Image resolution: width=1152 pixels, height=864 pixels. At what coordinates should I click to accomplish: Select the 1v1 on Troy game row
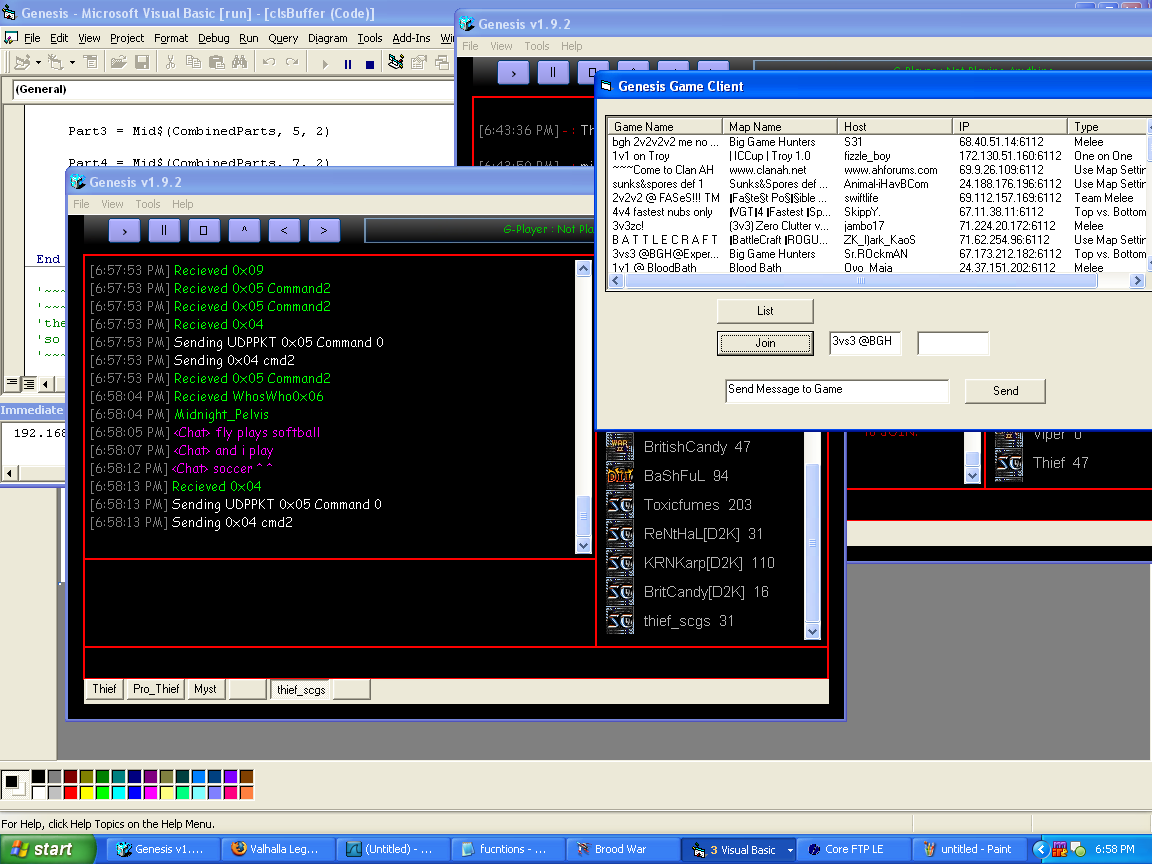tap(700, 156)
